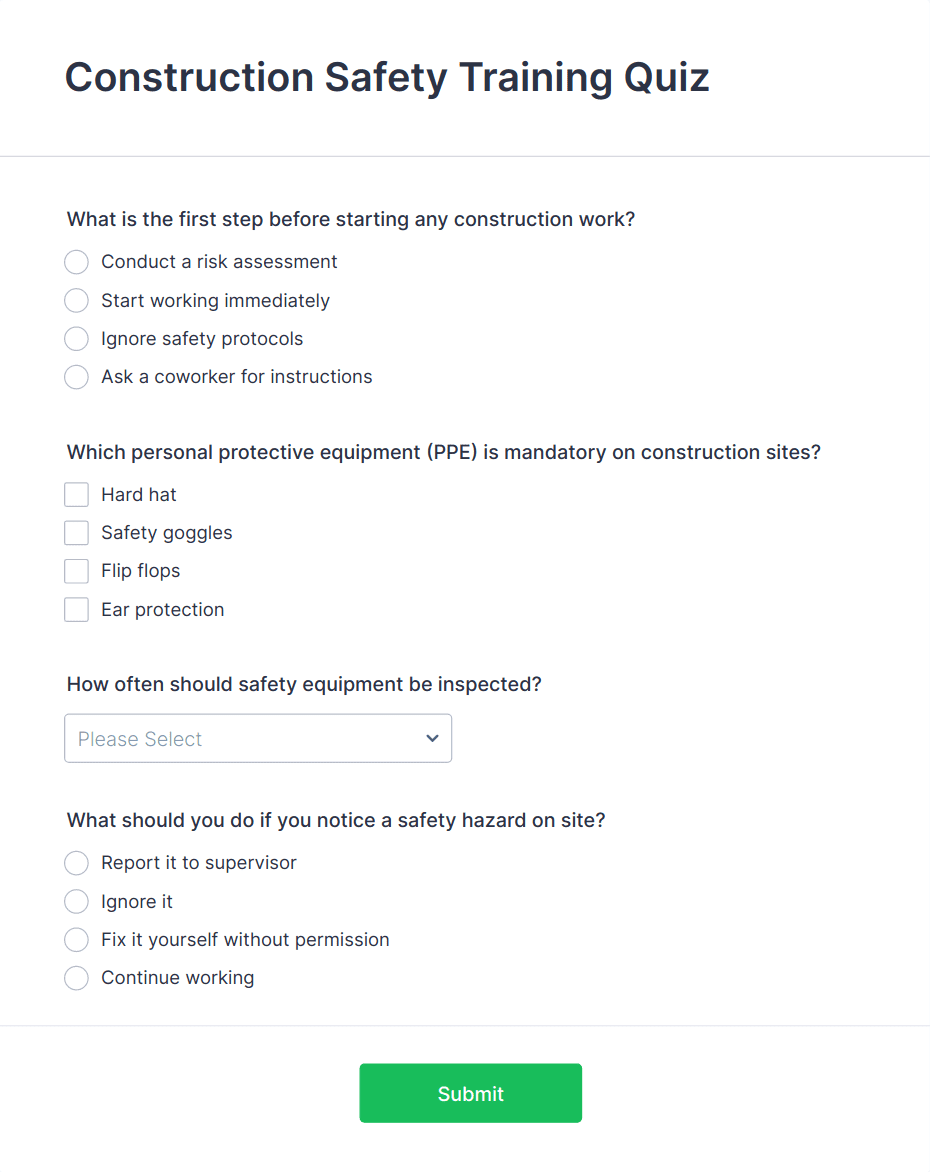Select 'Fix it yourself without permission' option

point(76,939)
